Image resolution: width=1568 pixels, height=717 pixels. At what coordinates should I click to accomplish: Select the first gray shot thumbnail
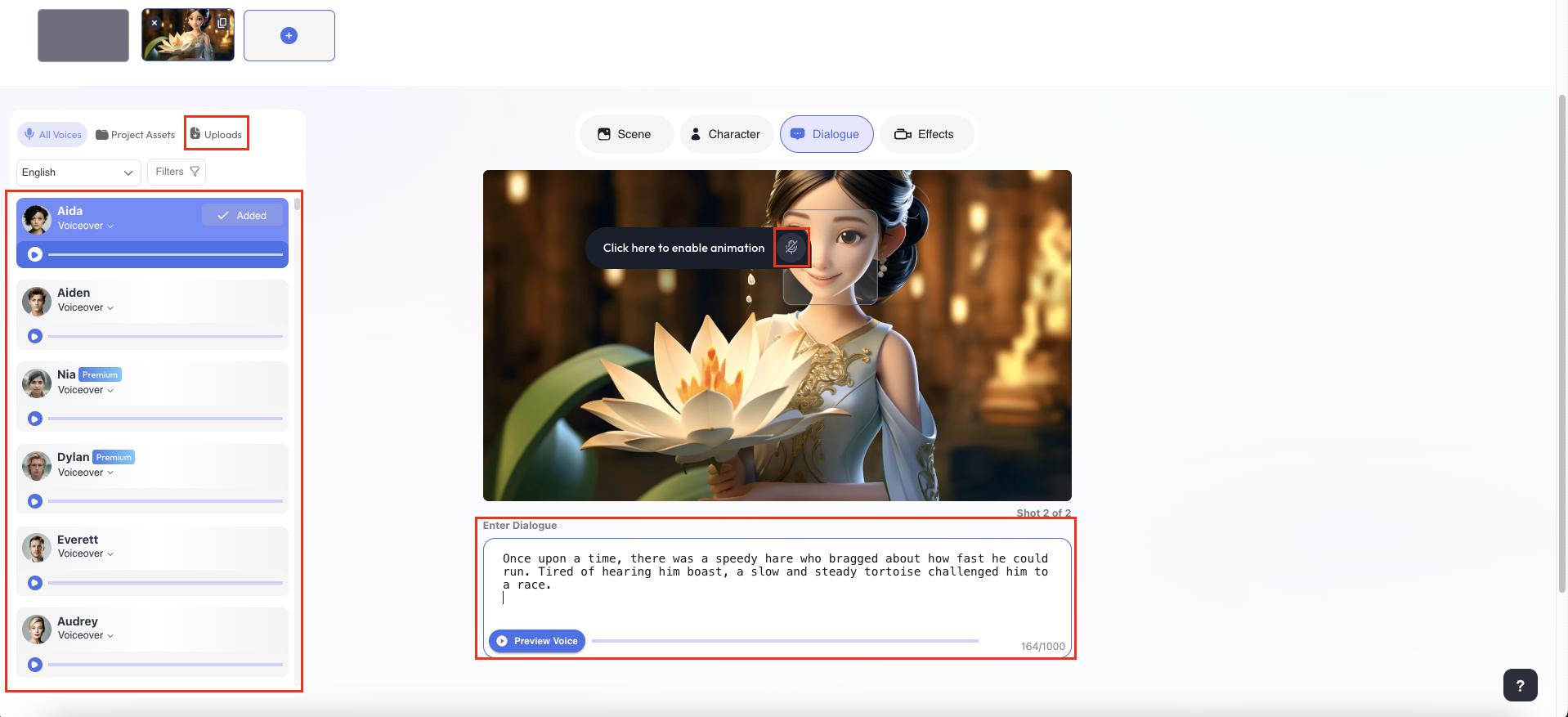(x=83, y=35)
